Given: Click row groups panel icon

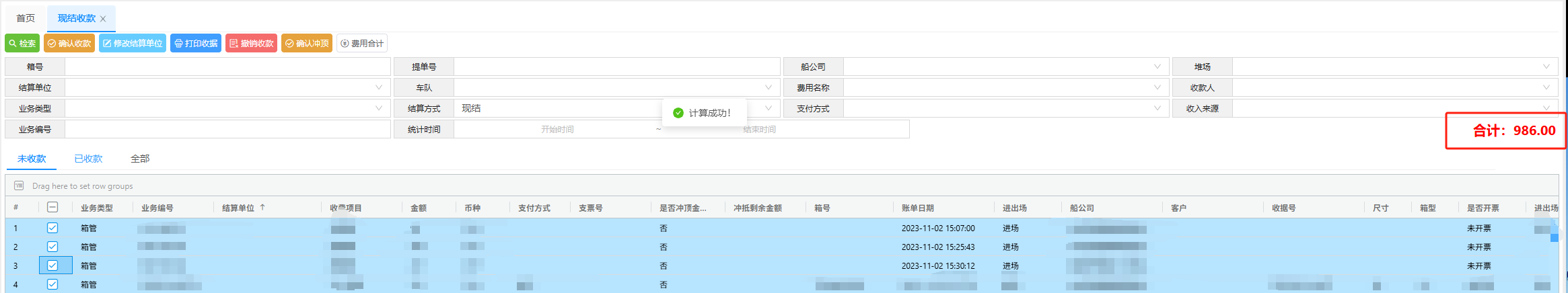Looking at the screenshot, I should tap(19, 185).
